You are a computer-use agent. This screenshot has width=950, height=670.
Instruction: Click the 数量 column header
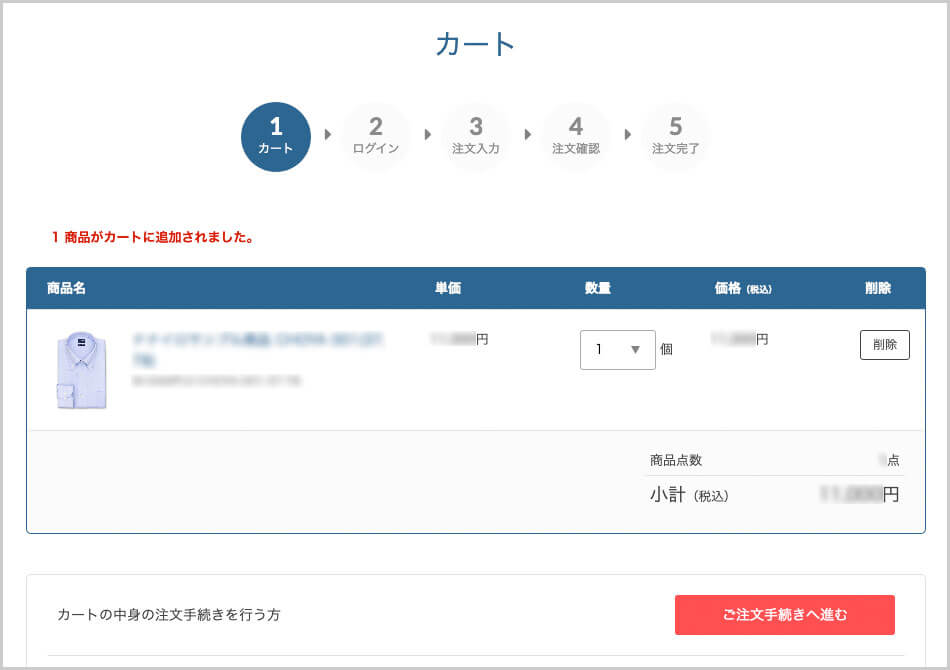tap(597, 288)
